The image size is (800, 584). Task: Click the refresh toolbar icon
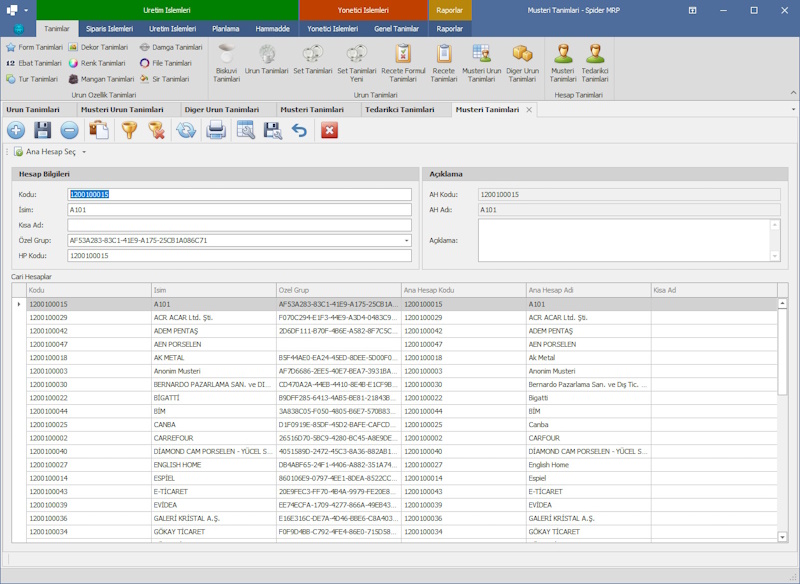click(x=186, y=131)
